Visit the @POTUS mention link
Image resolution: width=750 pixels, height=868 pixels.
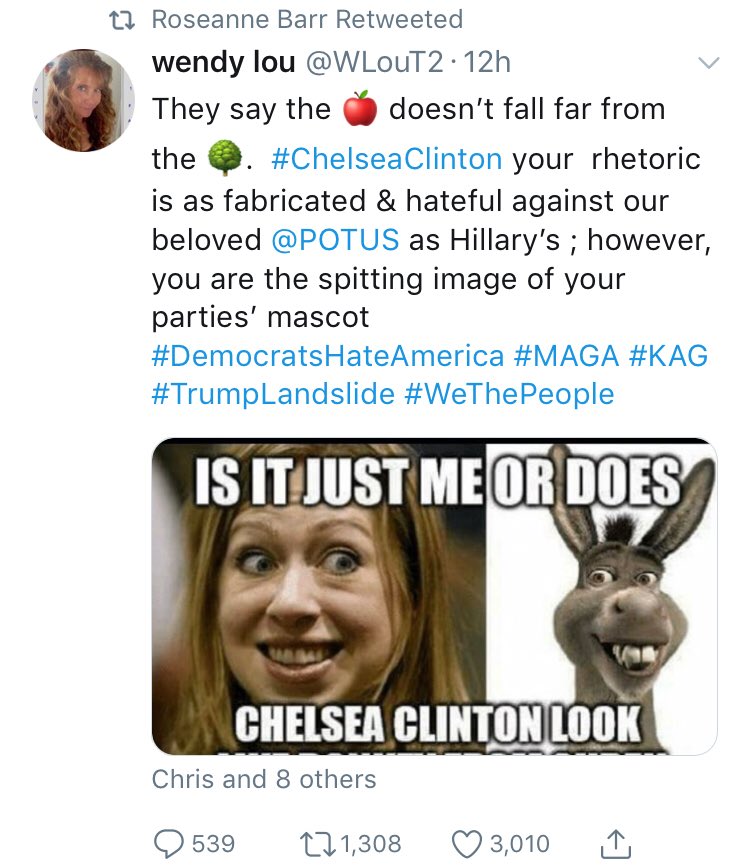[335, 241]
